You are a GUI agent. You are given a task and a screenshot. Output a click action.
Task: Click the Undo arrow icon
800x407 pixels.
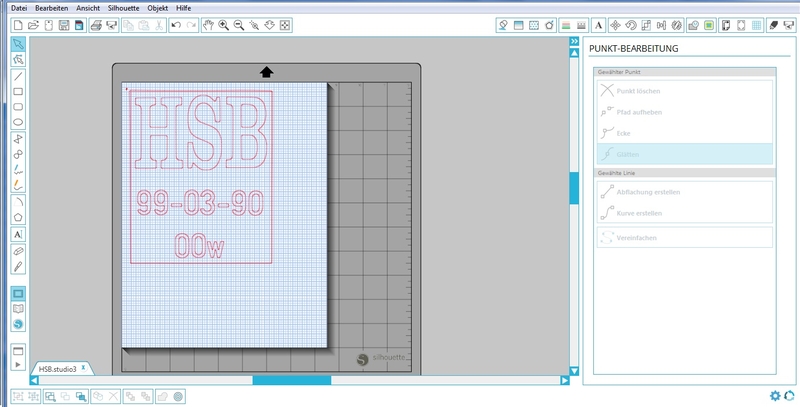tap(176, 23)
